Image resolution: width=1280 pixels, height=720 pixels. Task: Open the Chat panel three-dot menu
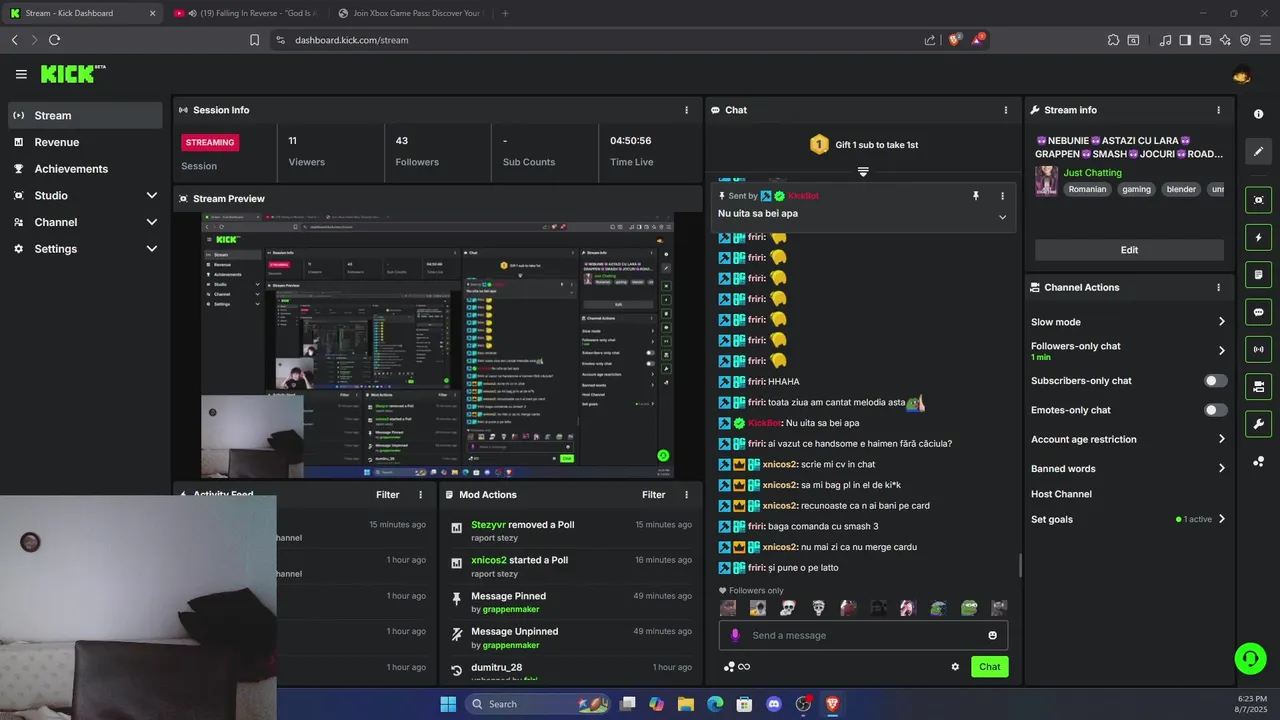(x=1006, y=110)
